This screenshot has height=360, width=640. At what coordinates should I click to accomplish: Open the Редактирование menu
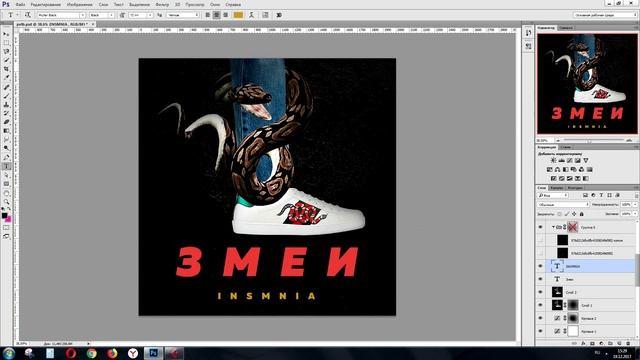coord(46,4)
